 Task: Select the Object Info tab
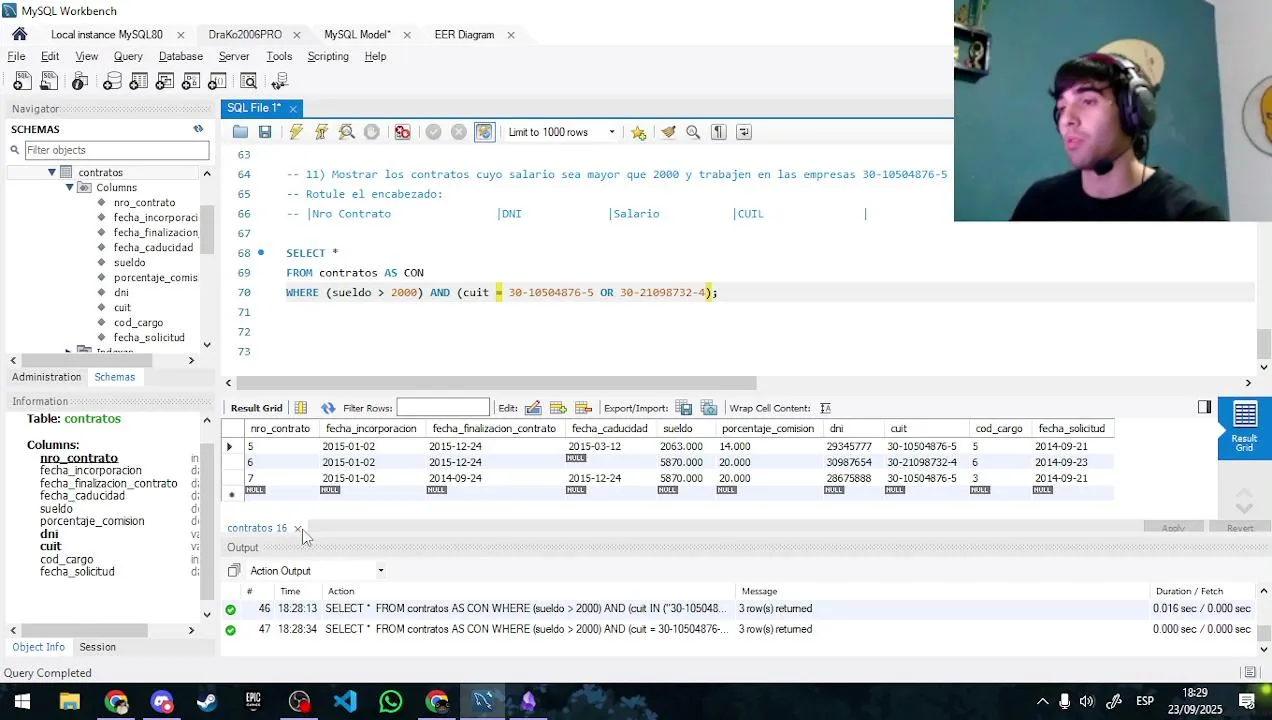pyautogui.click(x=38, y=647)
